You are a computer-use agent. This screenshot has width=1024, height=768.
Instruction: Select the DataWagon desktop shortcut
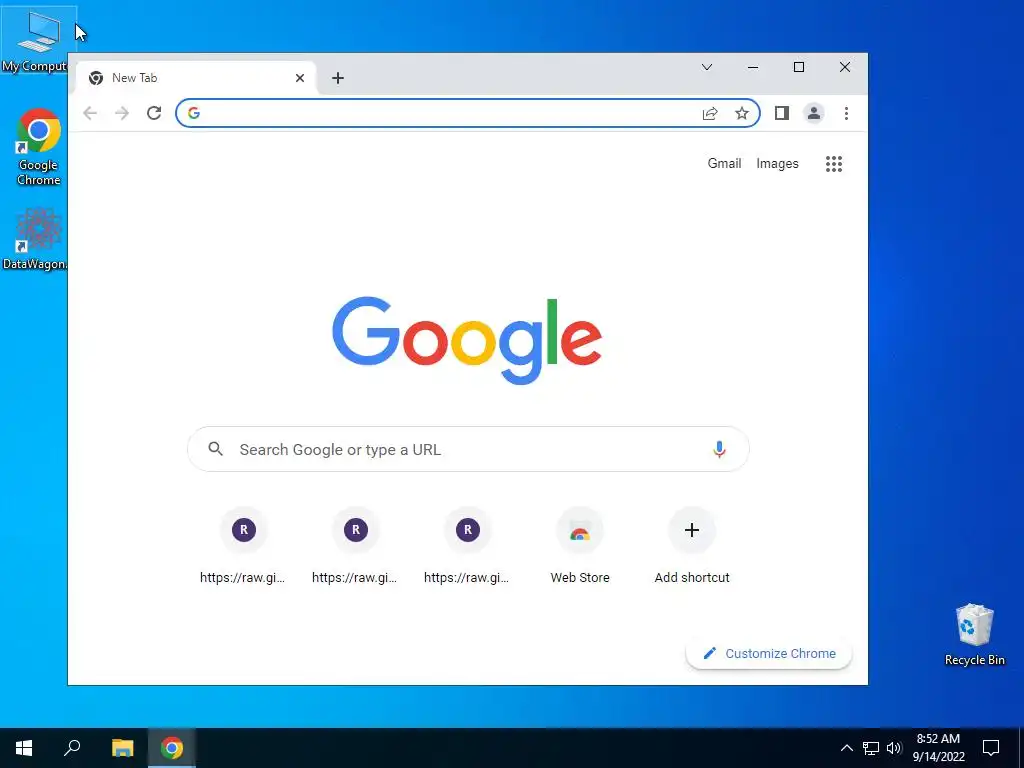pos(36,239)
